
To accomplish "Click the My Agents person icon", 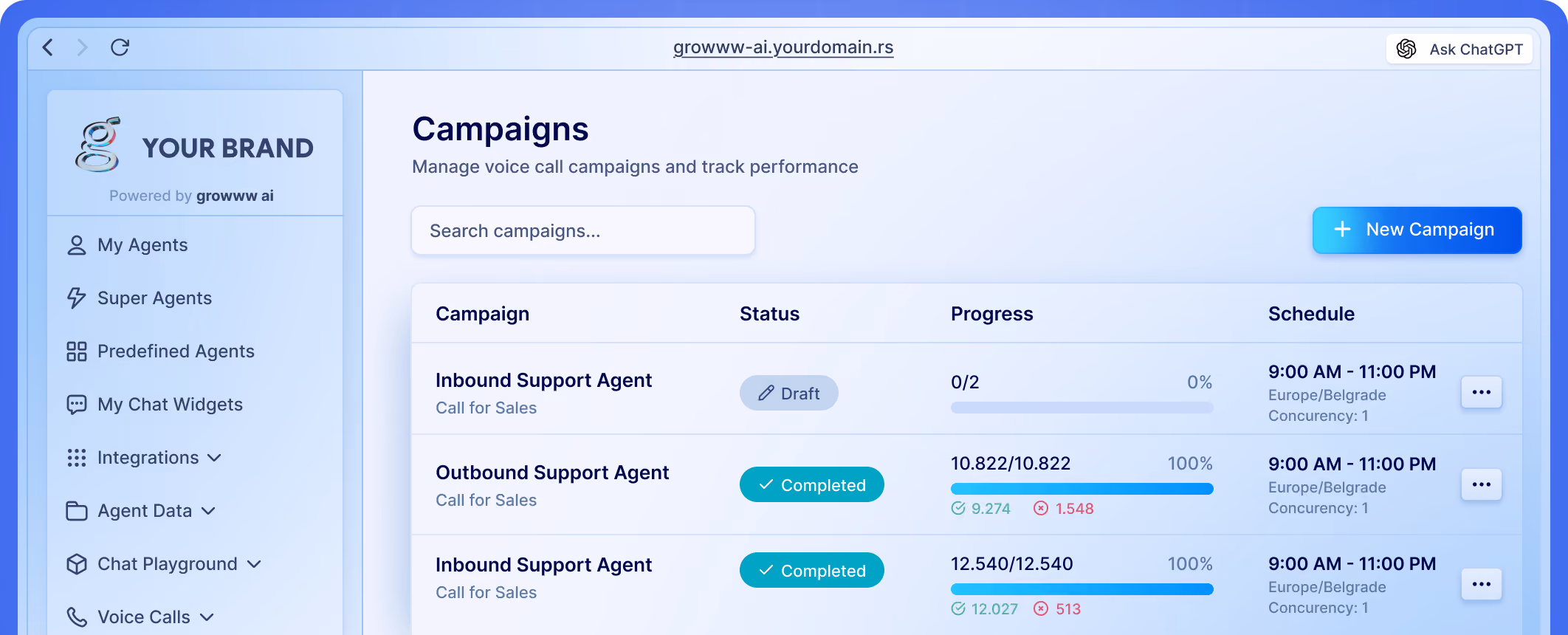I will [77, 245].
